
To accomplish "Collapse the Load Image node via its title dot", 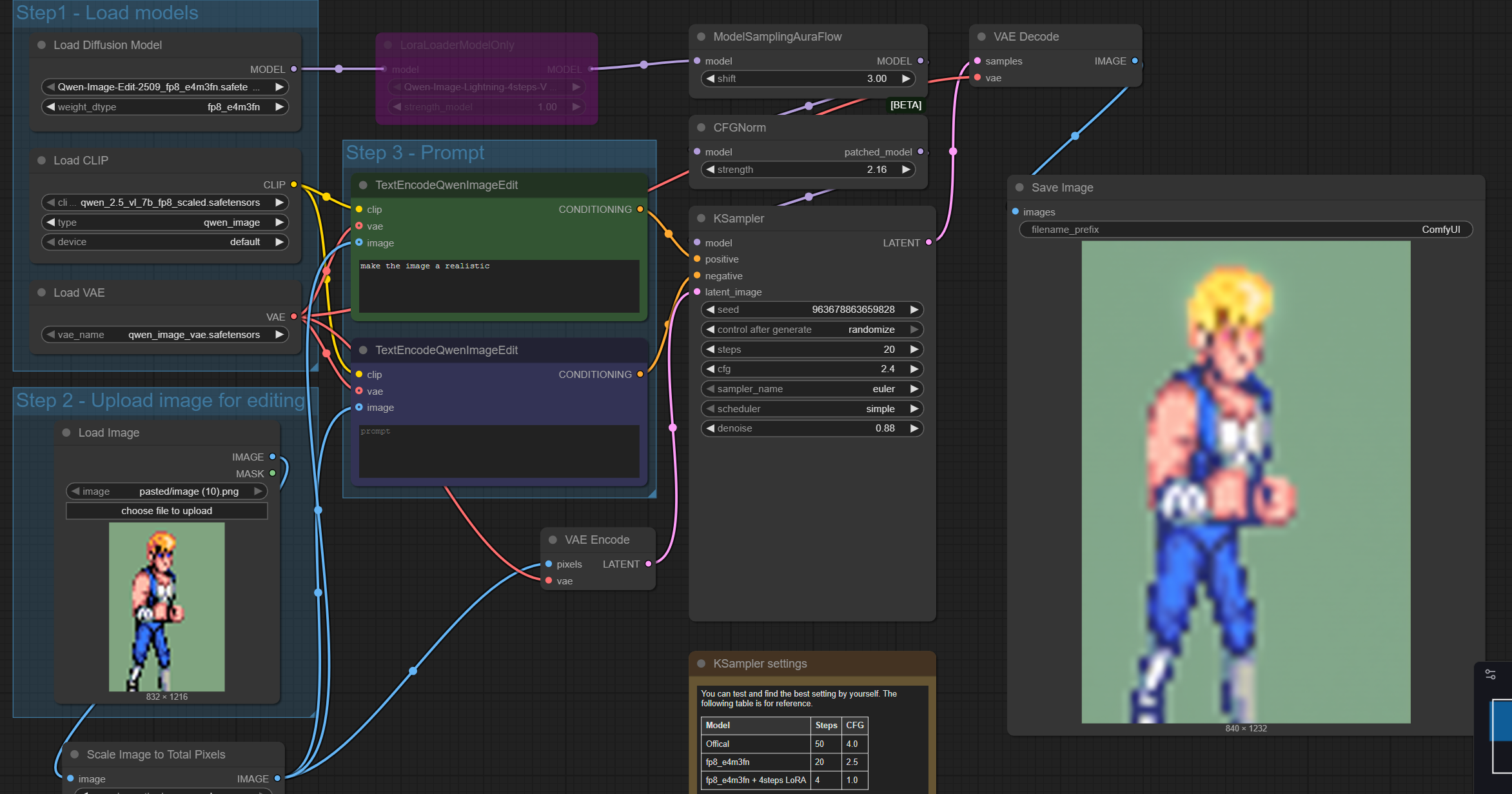I will tap(66, 433).
